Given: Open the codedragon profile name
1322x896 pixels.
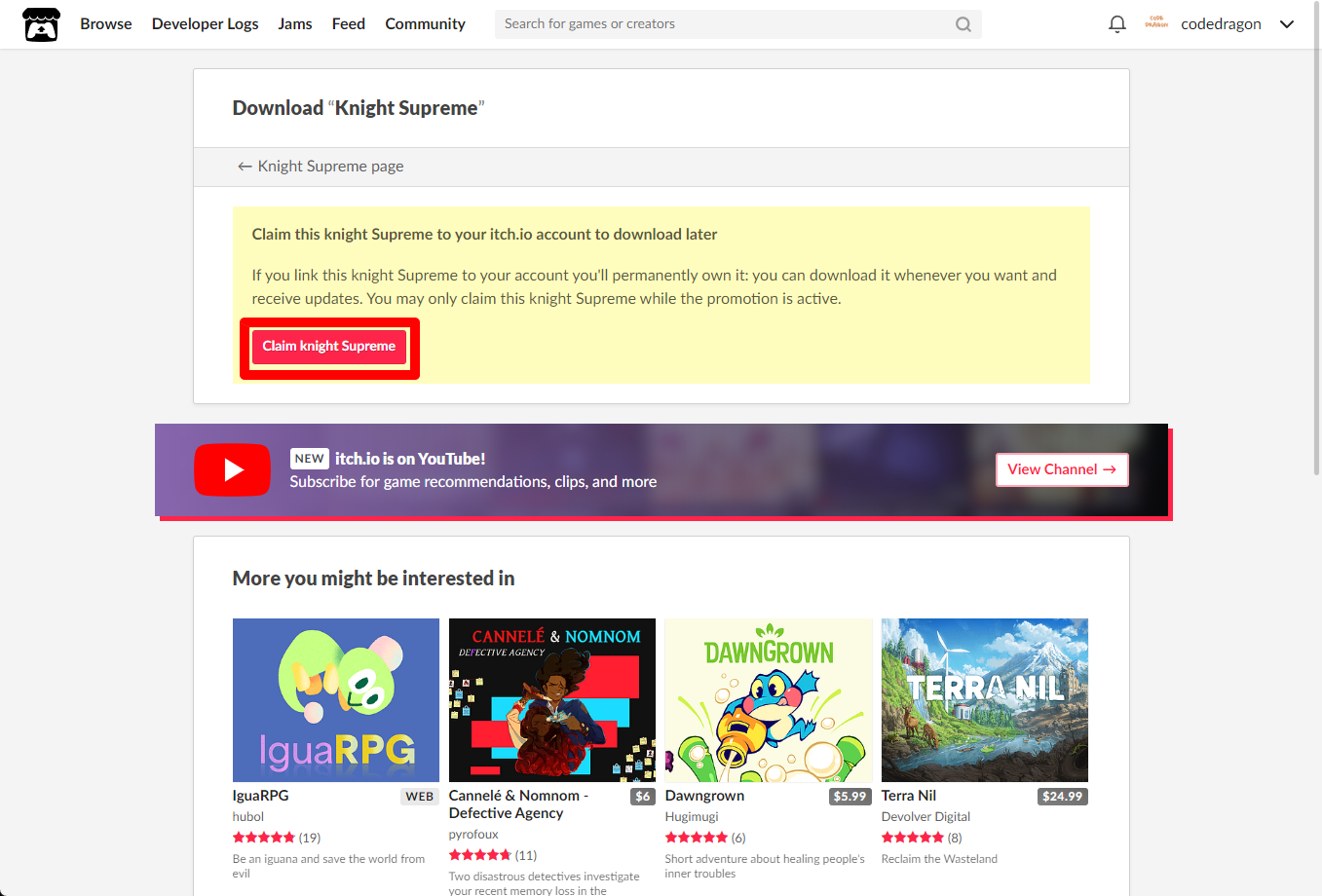Looking at the screenshot, I should click(1221, 24).
